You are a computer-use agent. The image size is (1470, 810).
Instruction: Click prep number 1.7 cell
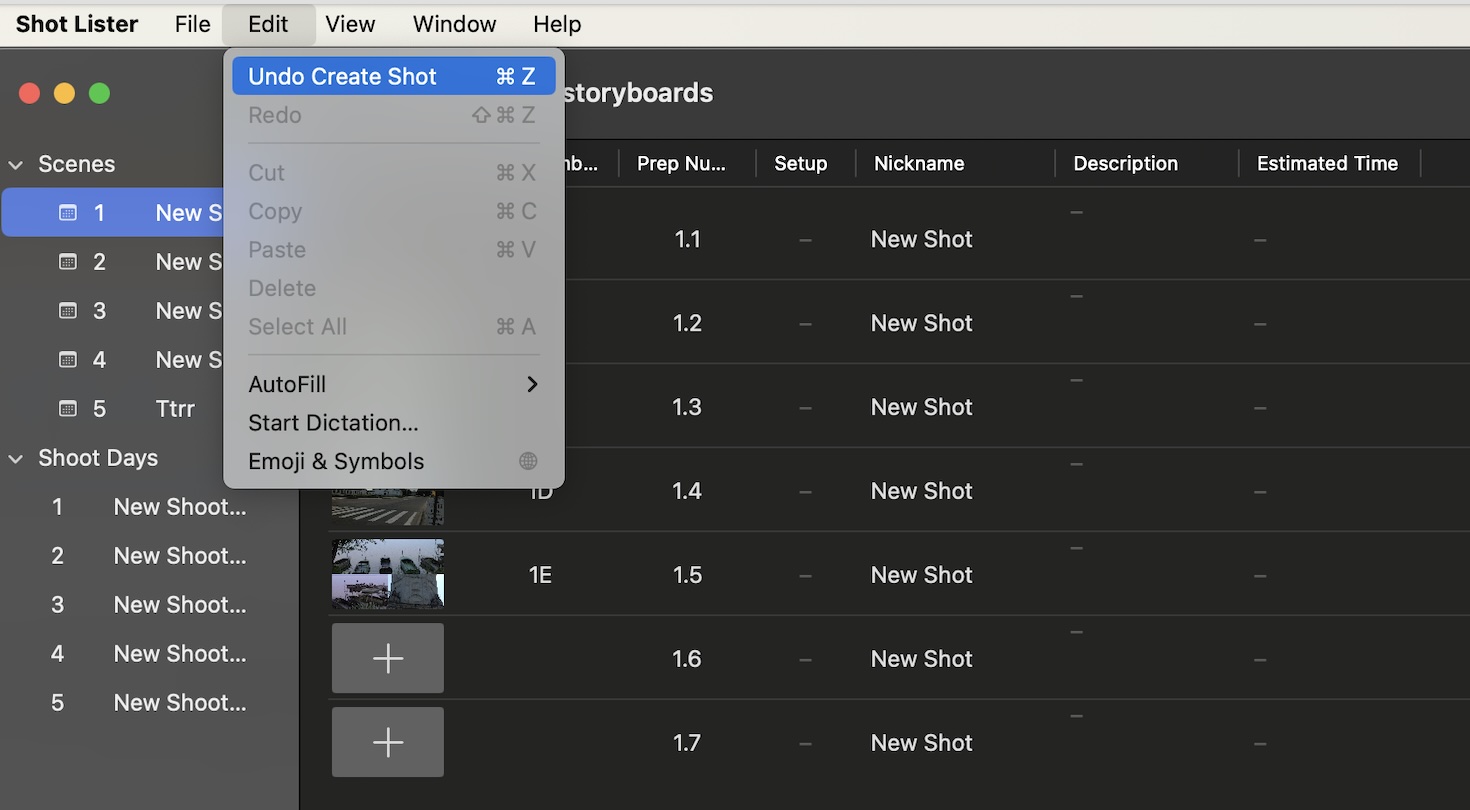click(687, 743)
